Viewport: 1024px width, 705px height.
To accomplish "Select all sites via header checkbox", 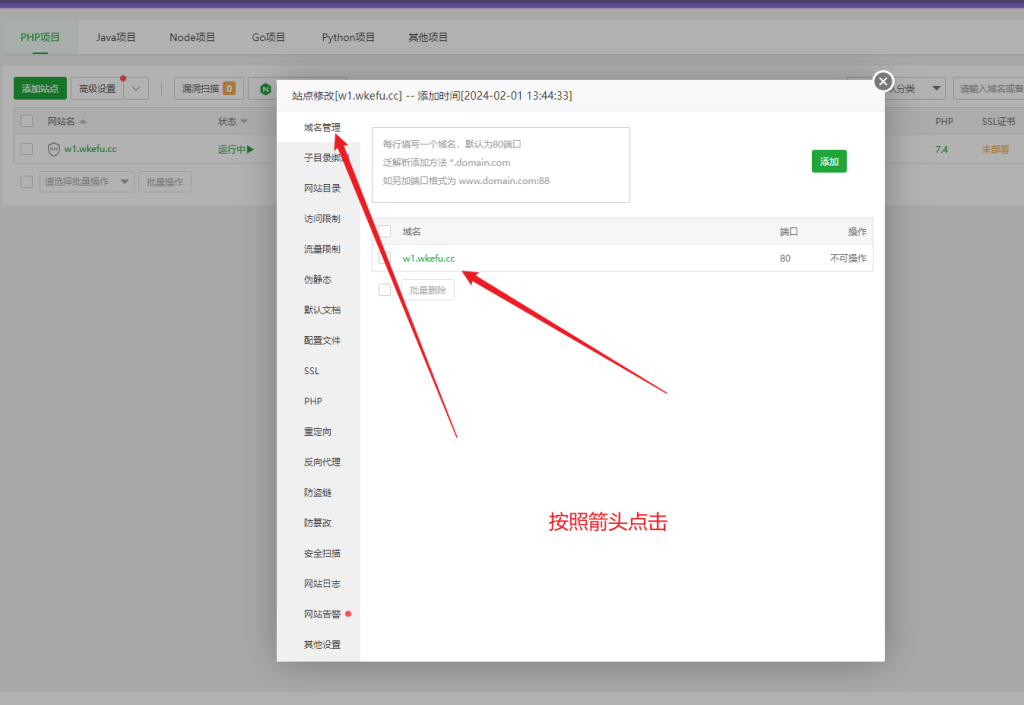I will click(27, 121).
